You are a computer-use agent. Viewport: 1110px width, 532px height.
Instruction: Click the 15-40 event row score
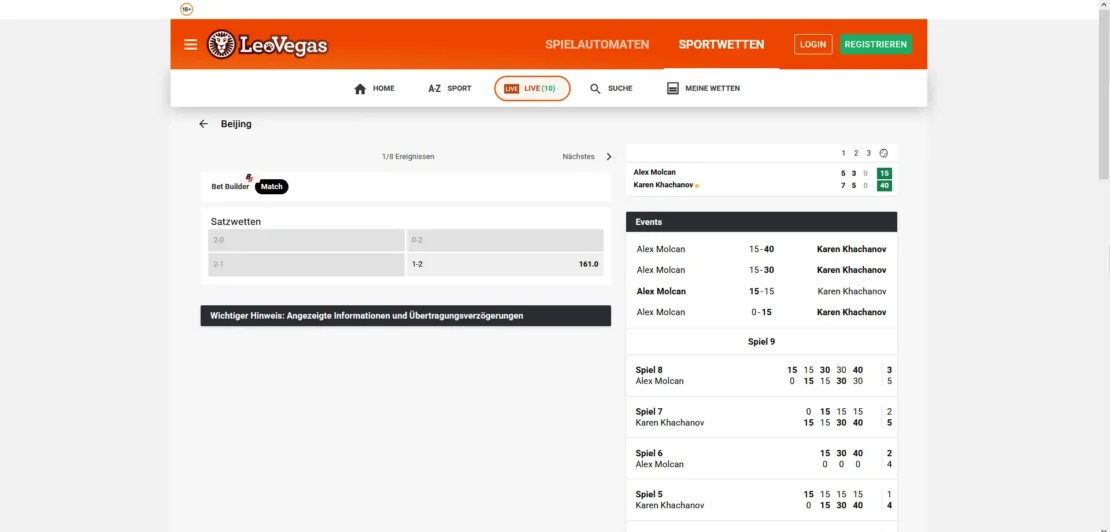click(x=761, y=249)
